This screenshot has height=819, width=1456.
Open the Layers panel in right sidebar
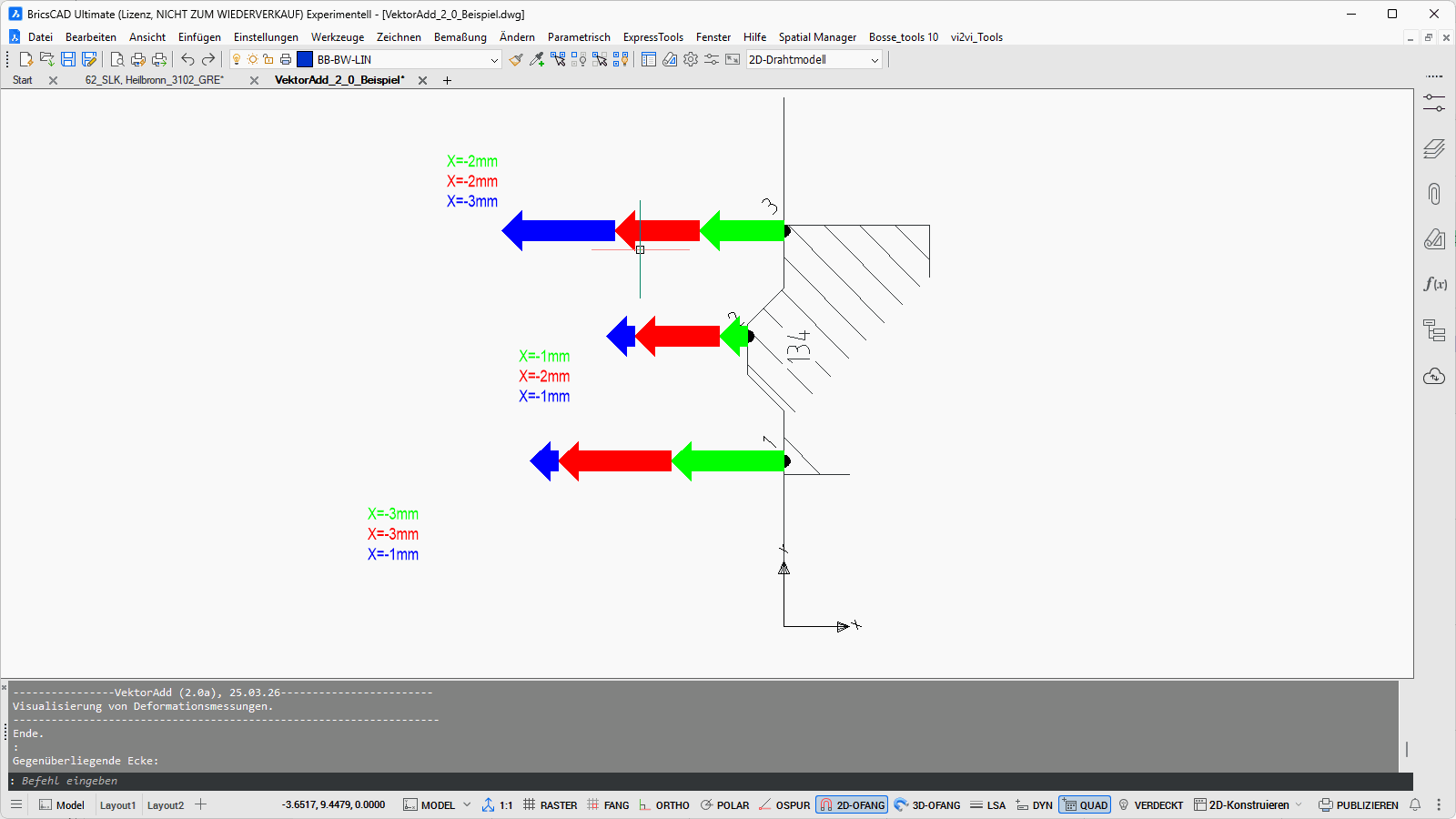[1434, 148]
